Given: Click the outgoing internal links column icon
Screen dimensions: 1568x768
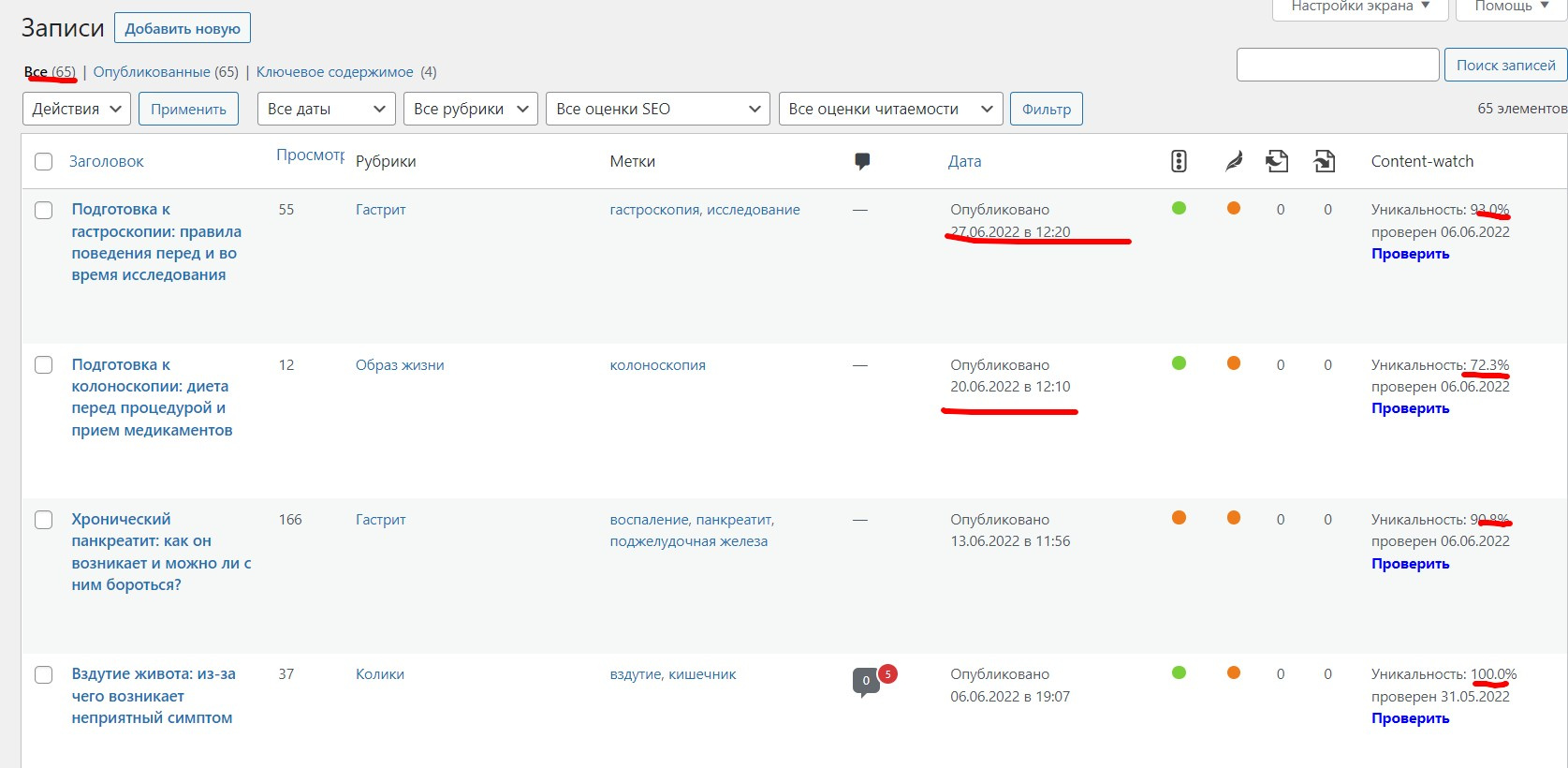Looking at the screenshot, I should [x=1277, y=161].
